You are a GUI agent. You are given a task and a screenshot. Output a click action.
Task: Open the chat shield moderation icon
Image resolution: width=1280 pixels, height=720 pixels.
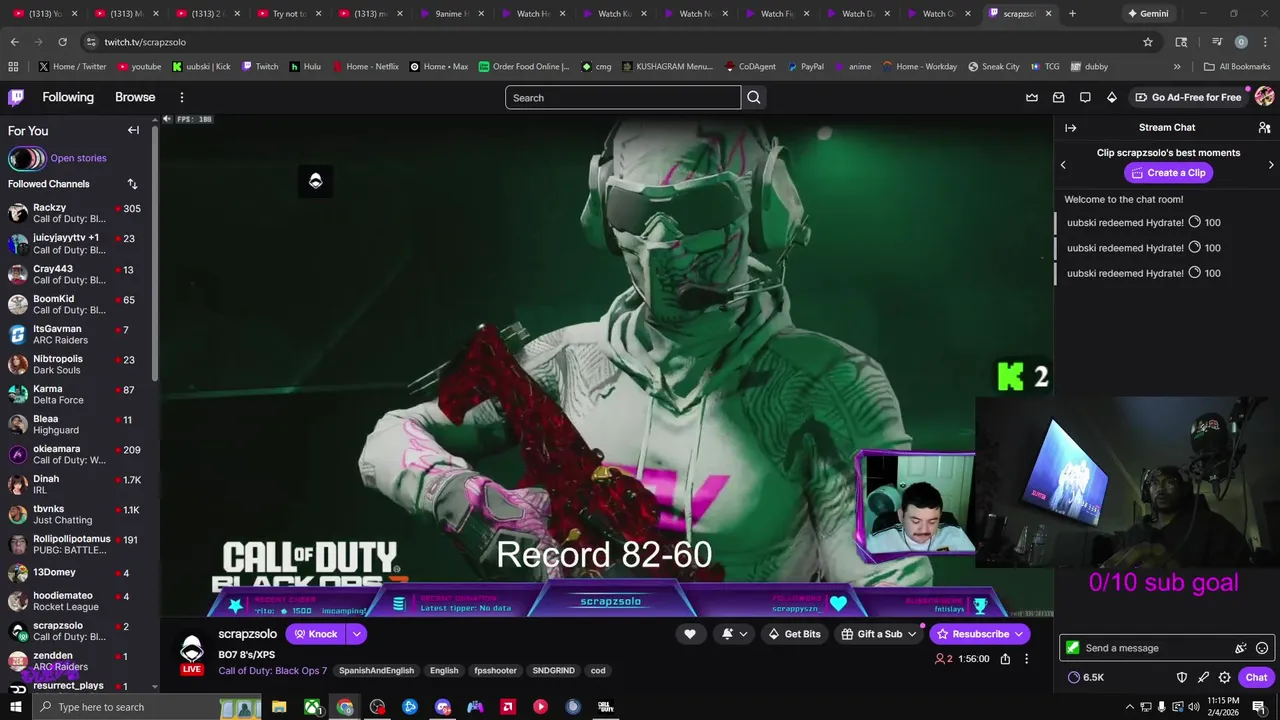tap(1182, 677)
